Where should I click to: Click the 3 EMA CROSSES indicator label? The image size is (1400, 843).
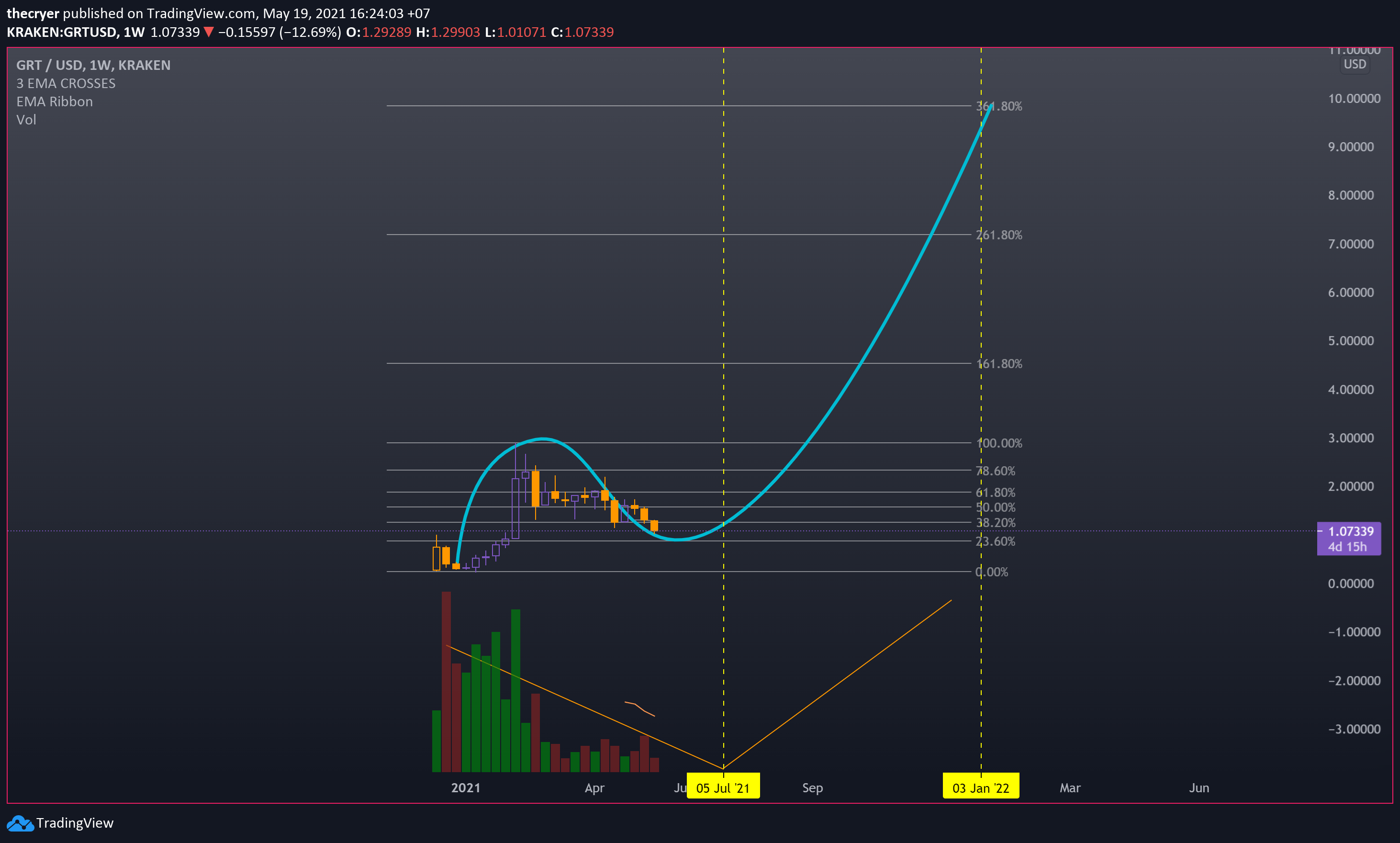tap(66, 83)
